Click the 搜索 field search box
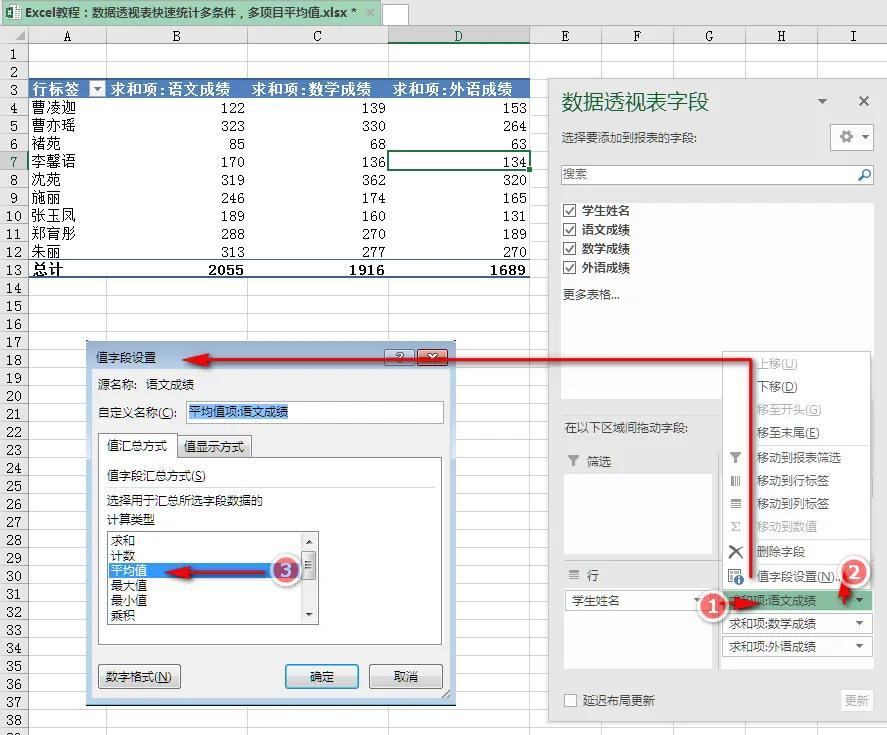This screenshot has width=887, height=735. 717,175
